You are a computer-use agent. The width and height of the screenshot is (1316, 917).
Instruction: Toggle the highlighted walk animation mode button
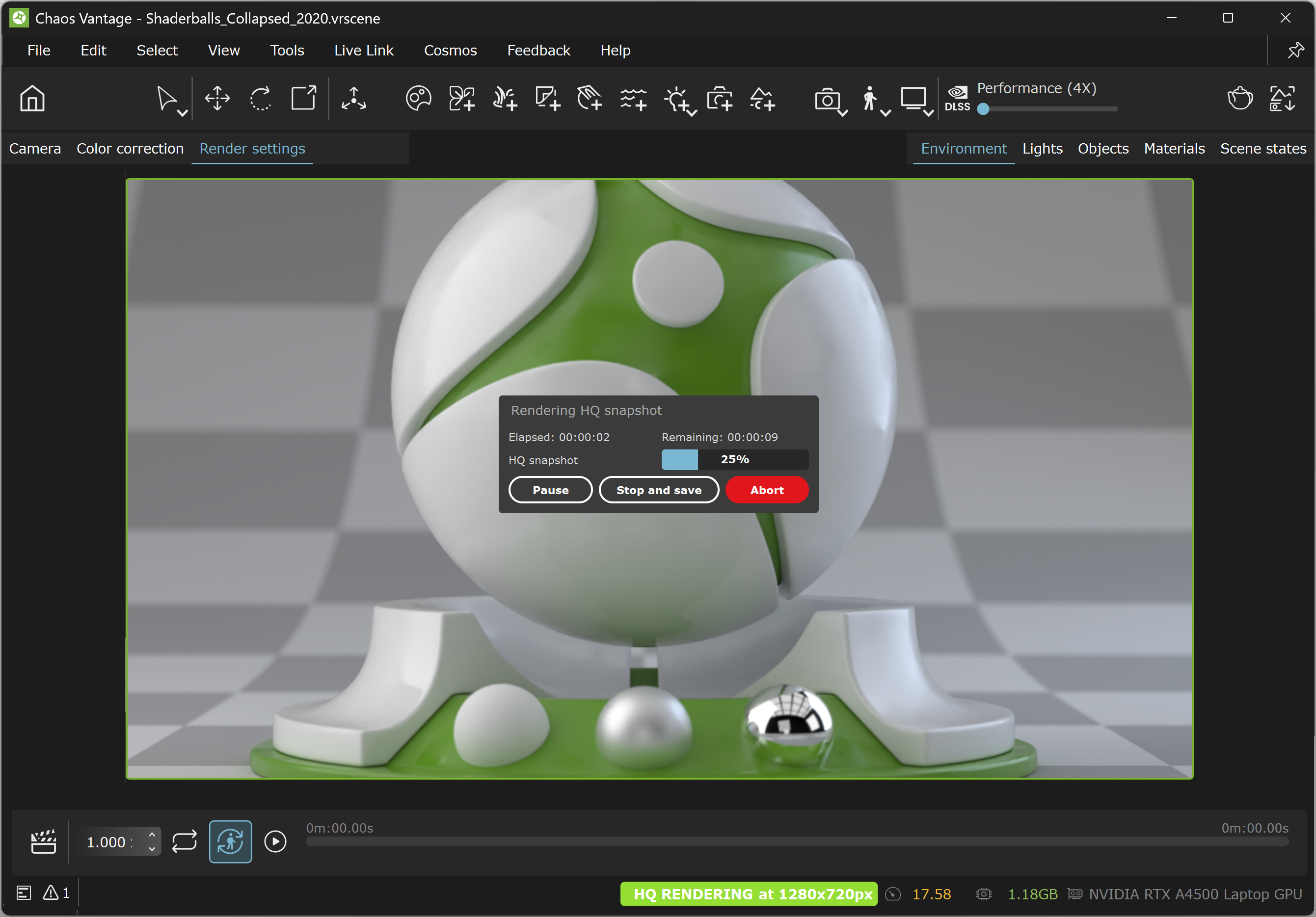(230, 842)
